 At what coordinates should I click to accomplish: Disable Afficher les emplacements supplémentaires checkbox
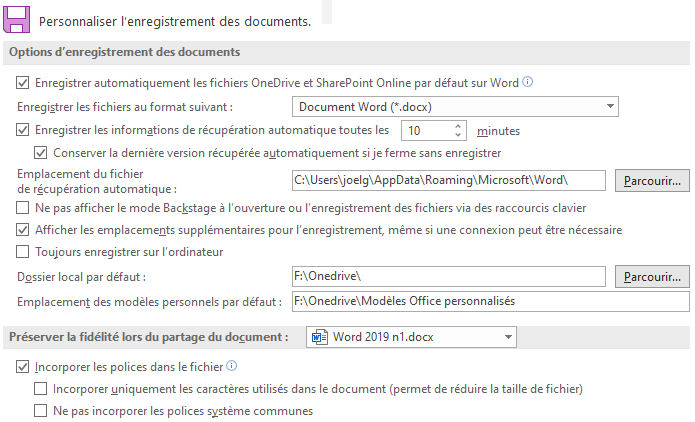[x=23, y=230]
